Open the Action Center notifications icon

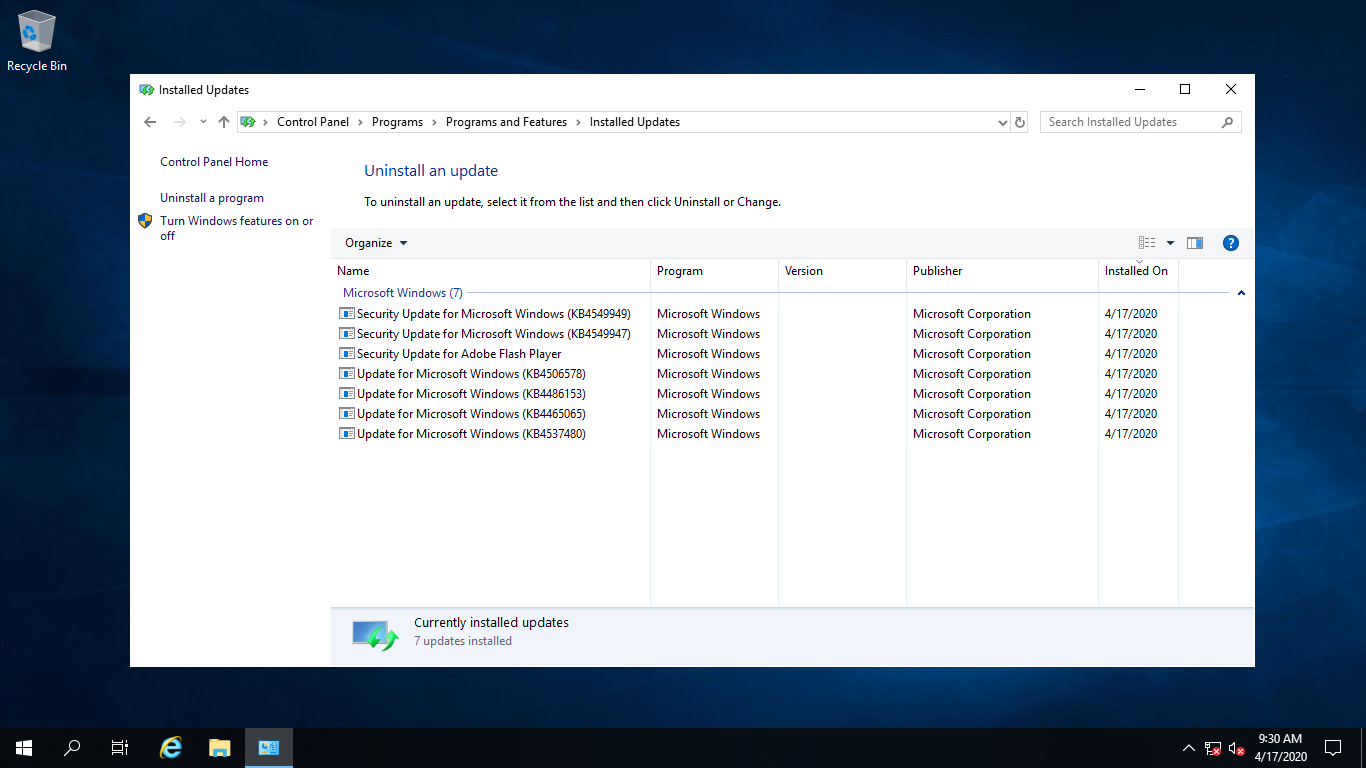pyautogui.click(x=1333, y=748)
